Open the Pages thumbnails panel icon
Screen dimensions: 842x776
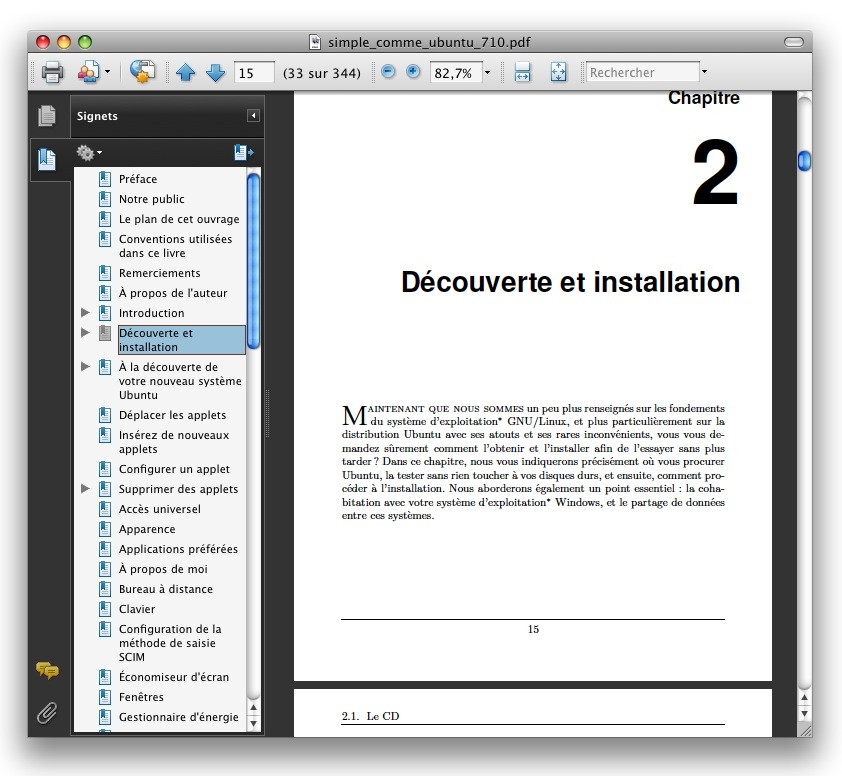(x=47, y=115)
